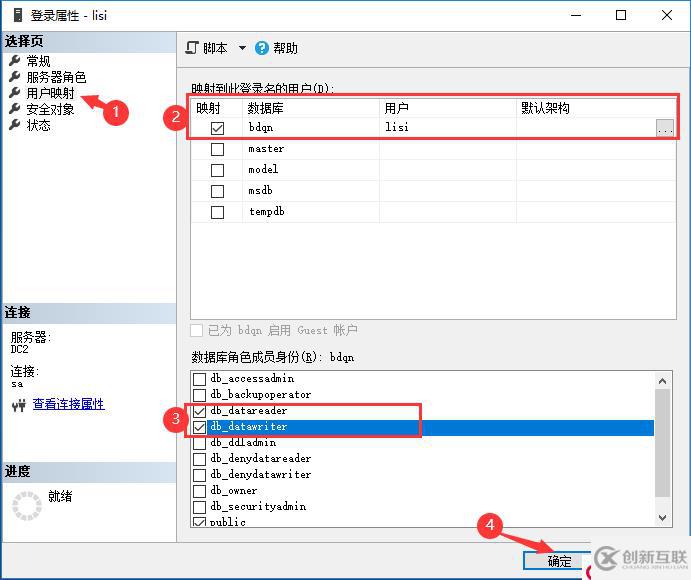Enable the db_backupoperator role
This screenshot has height=580, width=691.
coord(200,395)
